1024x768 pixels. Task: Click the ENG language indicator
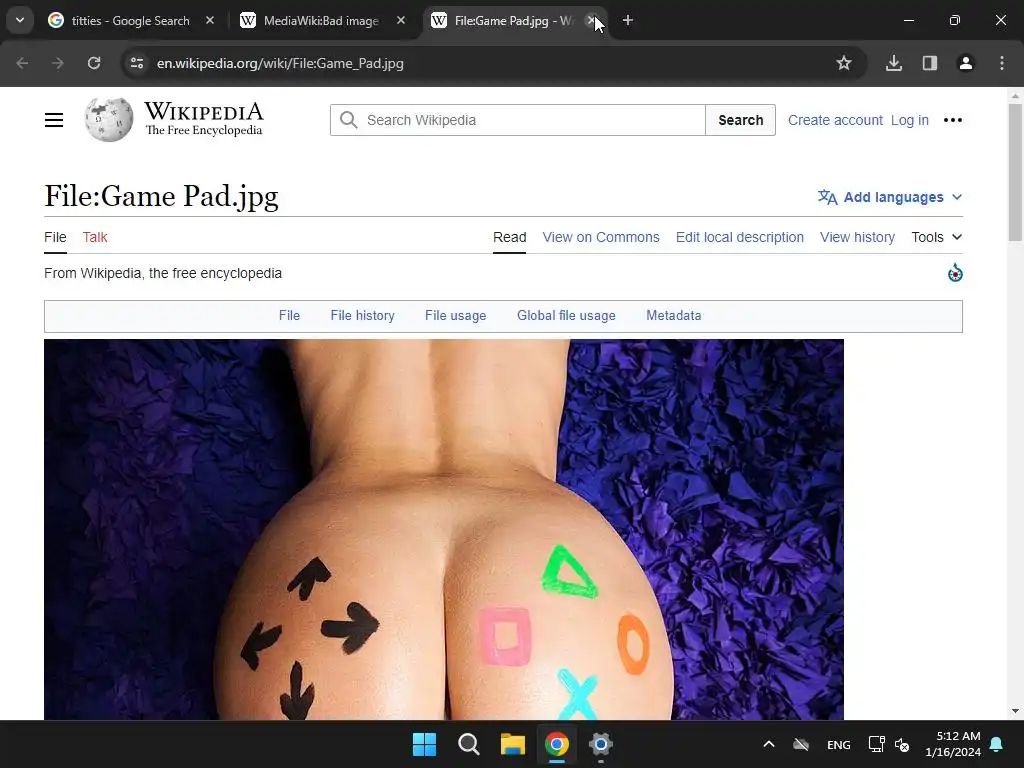839,744
